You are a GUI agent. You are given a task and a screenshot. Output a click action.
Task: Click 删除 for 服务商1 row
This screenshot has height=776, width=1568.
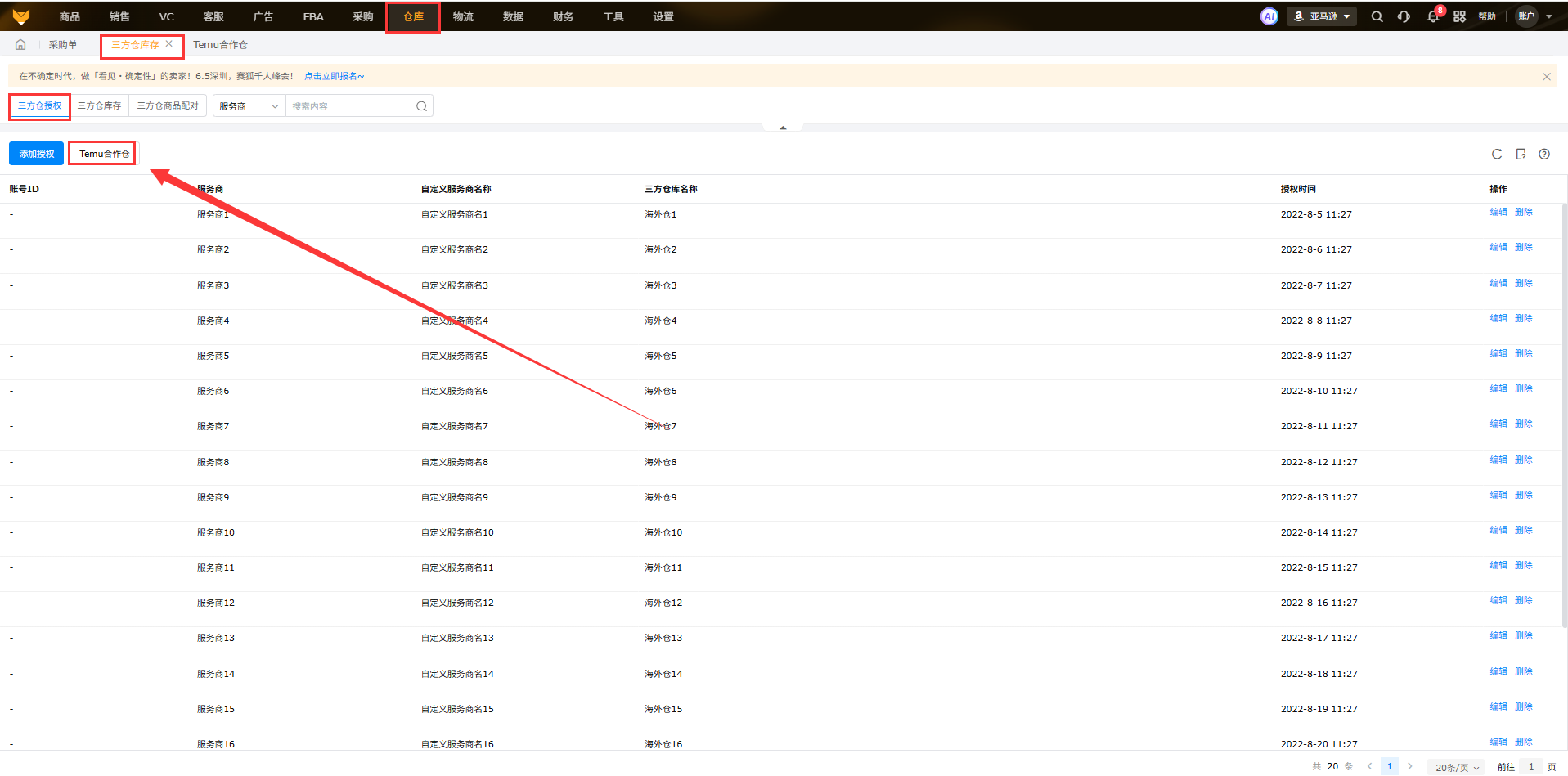point(1523,212)
